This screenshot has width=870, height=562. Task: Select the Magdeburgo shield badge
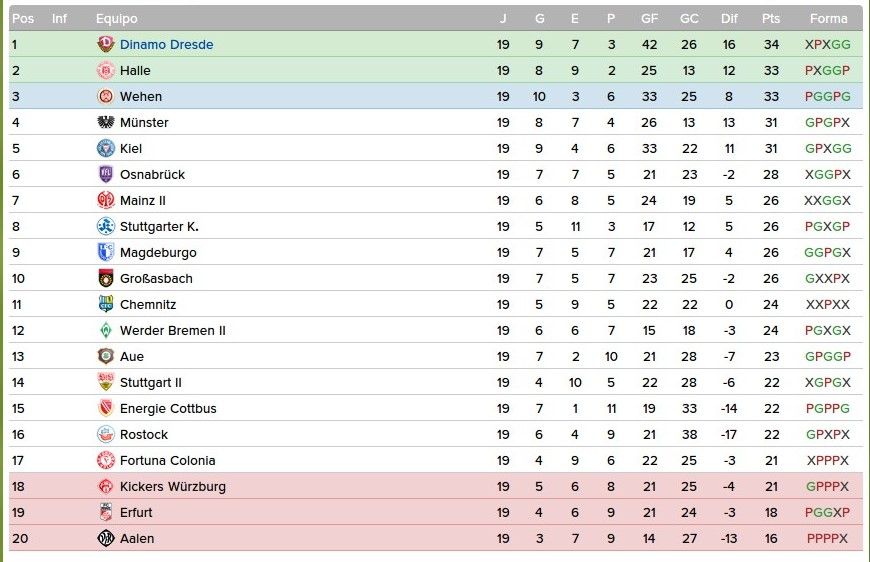pos(105,252)
